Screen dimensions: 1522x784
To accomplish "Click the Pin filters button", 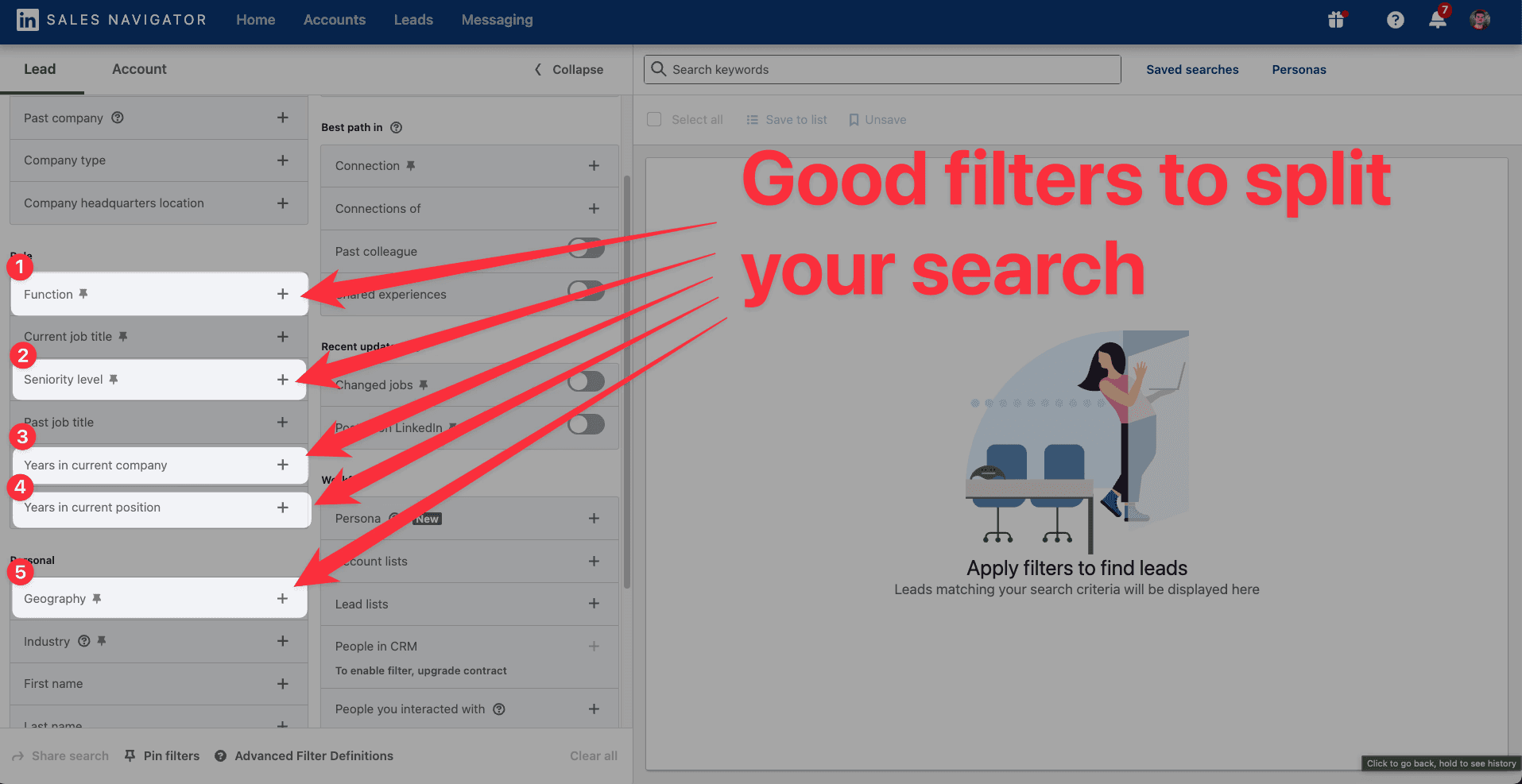I will pyautogui.click(x=162, y=756).
